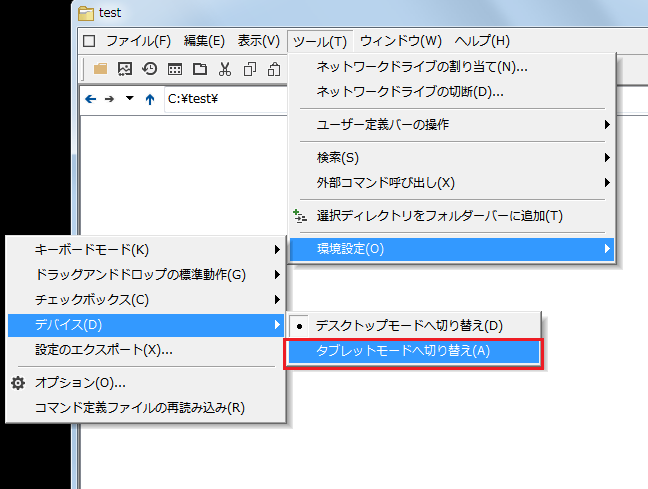
Task: Click the scissors cut icon
Action: pyautogui.click(x=224, y=69)
